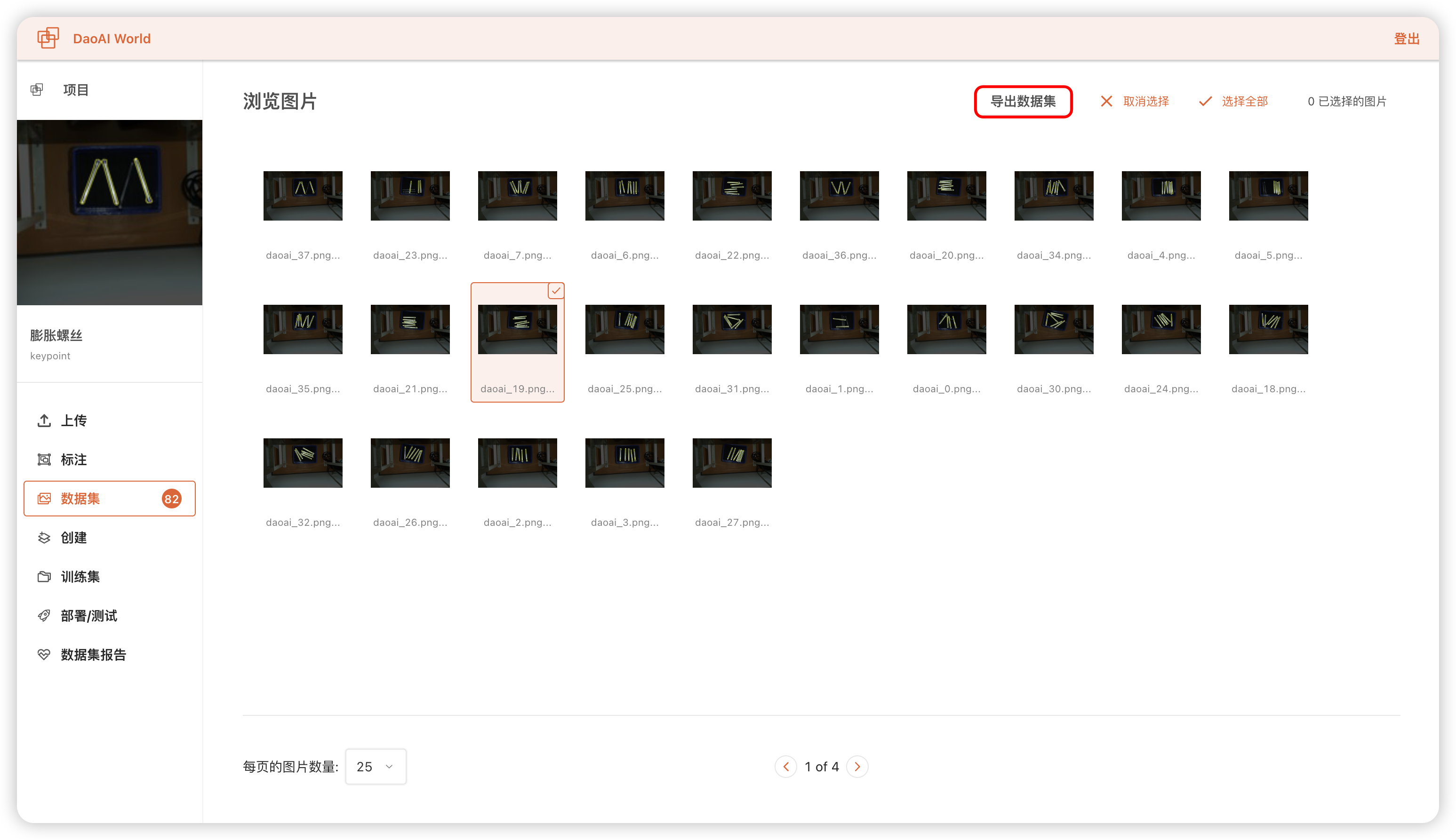Select the daoai_18.png thumbnail
The image size is (1456, 840).
(1269, 329)
